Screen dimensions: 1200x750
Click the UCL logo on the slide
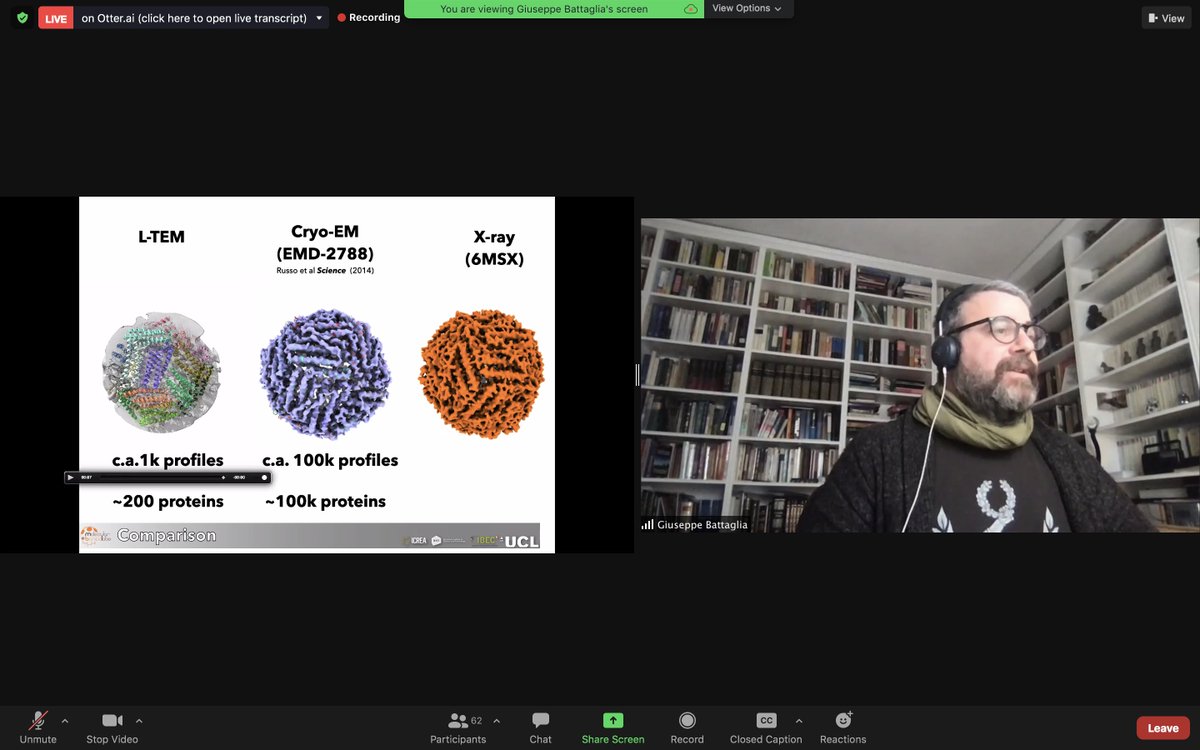point(522,541)
